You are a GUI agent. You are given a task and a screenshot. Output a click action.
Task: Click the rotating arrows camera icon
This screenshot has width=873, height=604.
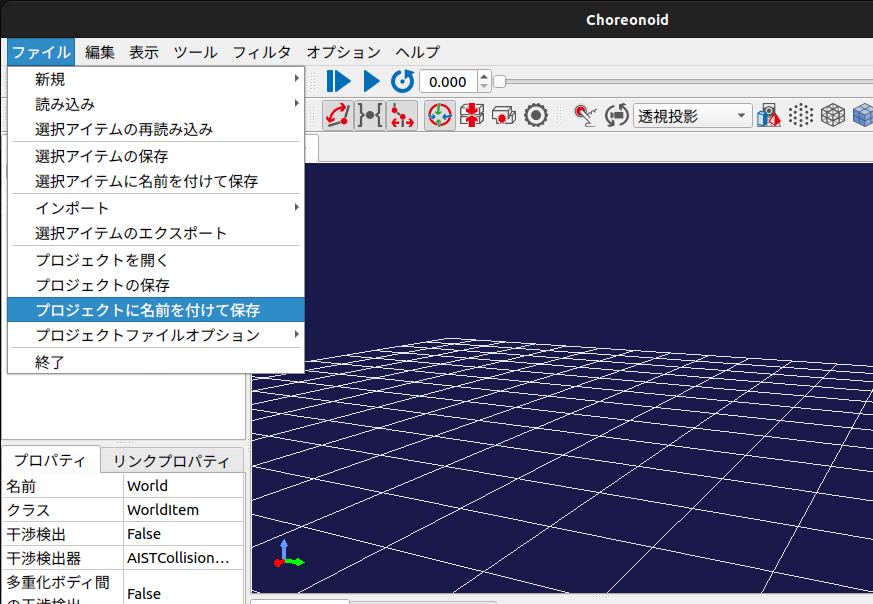617,116
